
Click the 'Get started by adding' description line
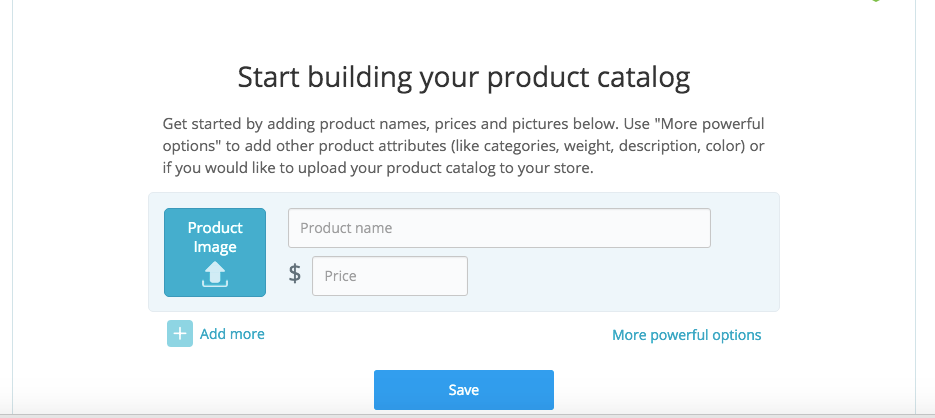(x=463, y=125)
